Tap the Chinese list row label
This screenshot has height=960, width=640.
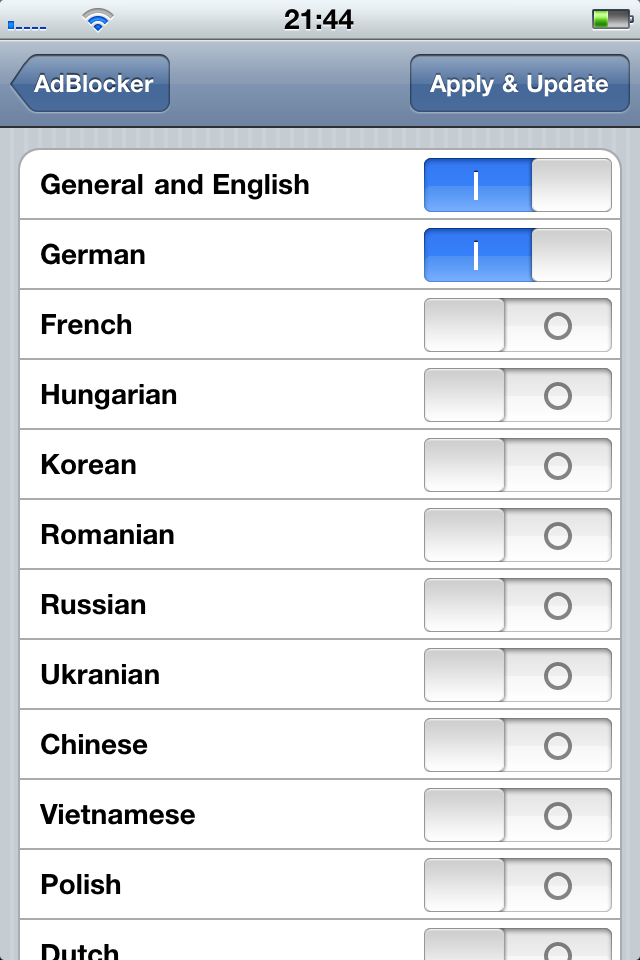[x=94, y=745]
